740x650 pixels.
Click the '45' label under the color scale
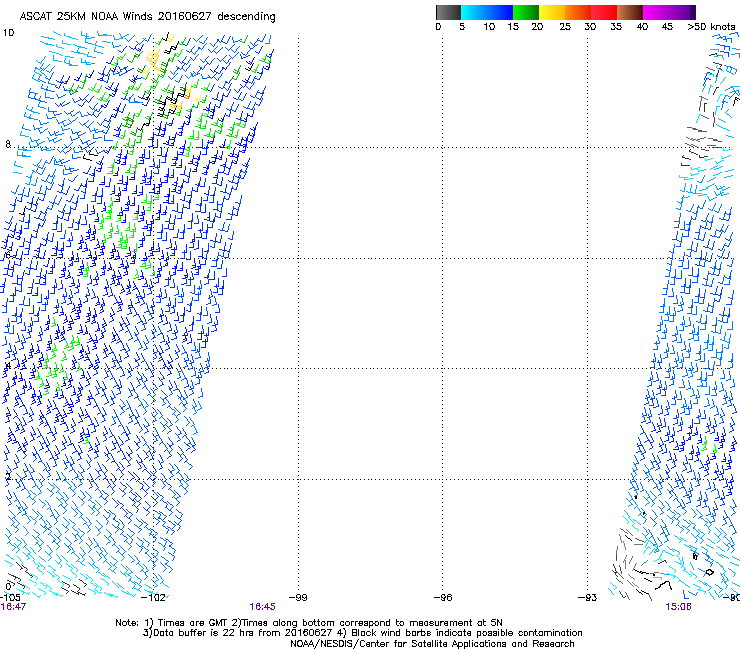pyautogui.click(x=667, y=27)
